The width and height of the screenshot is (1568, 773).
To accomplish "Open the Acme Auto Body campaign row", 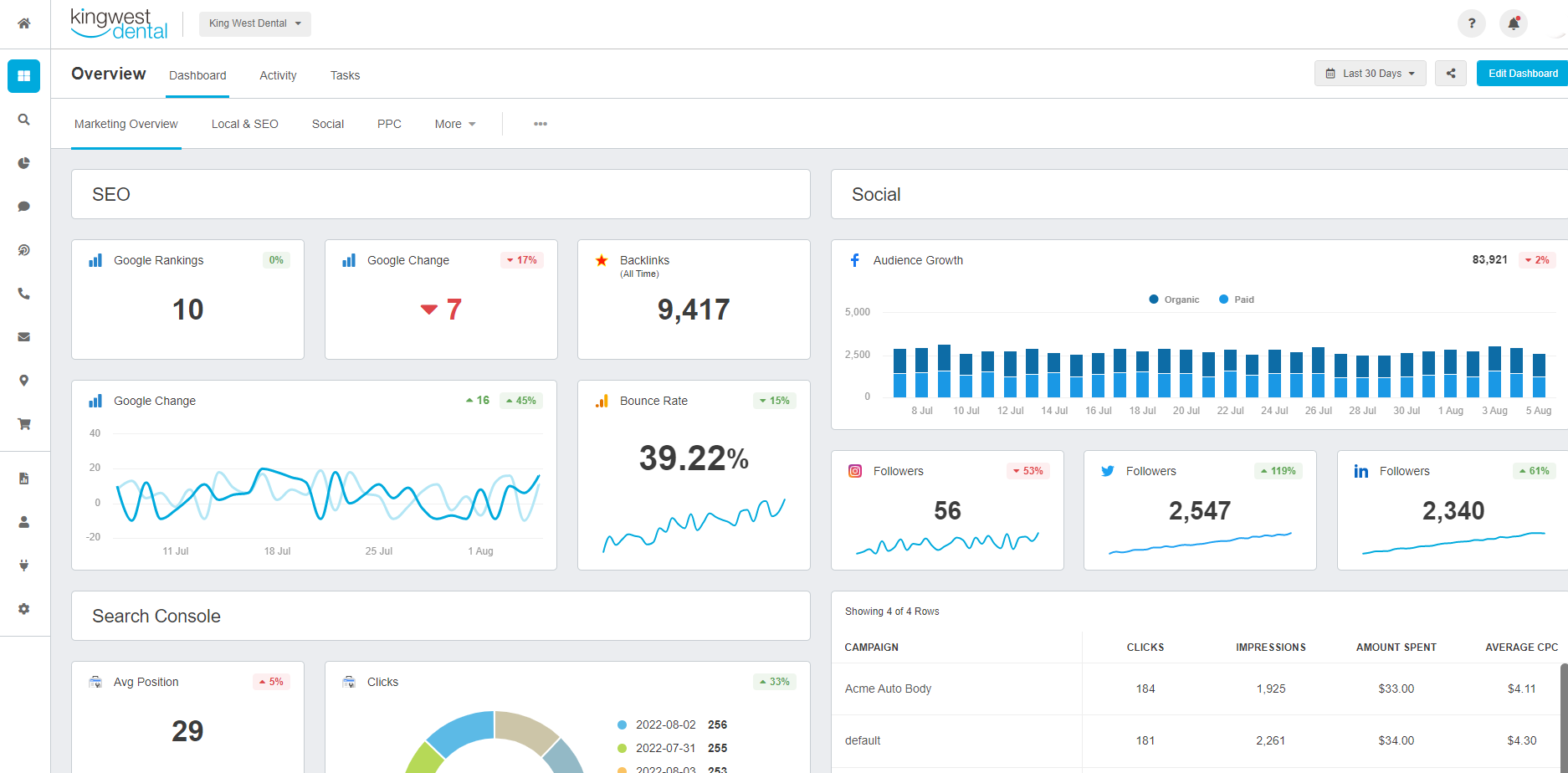I will [888, 689].
